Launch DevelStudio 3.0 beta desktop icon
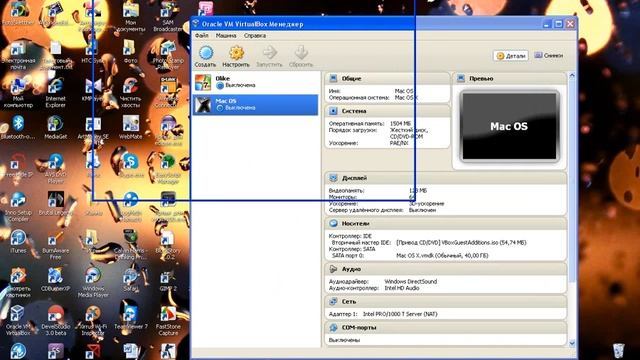The width and height of the screenshot is (640, 360). tap(55, 321)
